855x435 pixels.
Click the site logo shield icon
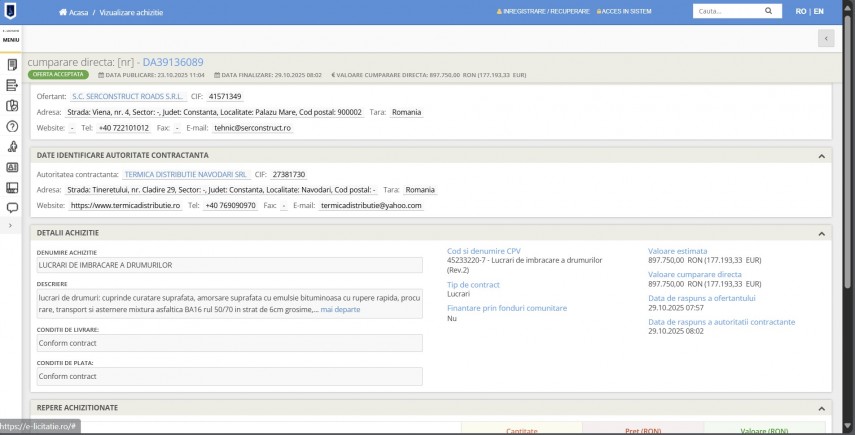(10, 11)
